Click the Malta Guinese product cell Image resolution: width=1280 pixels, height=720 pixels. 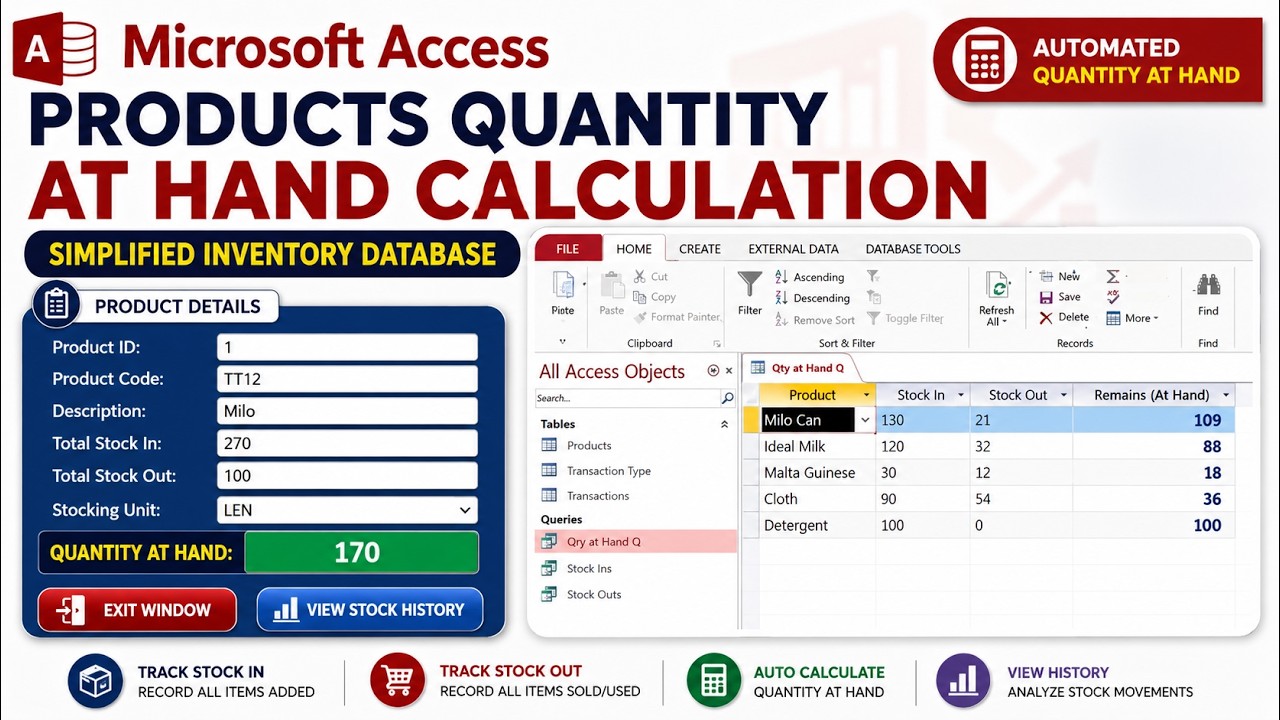[x=817, y=473]
